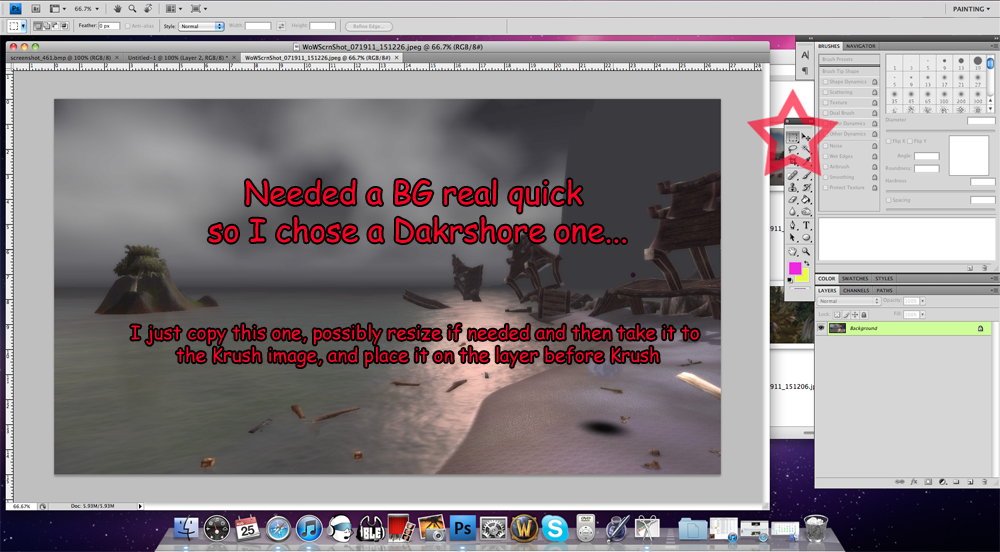Select the Lasso tool in toolbox
This screenshot has height=552, width=1000.
[x=793, y=150]
